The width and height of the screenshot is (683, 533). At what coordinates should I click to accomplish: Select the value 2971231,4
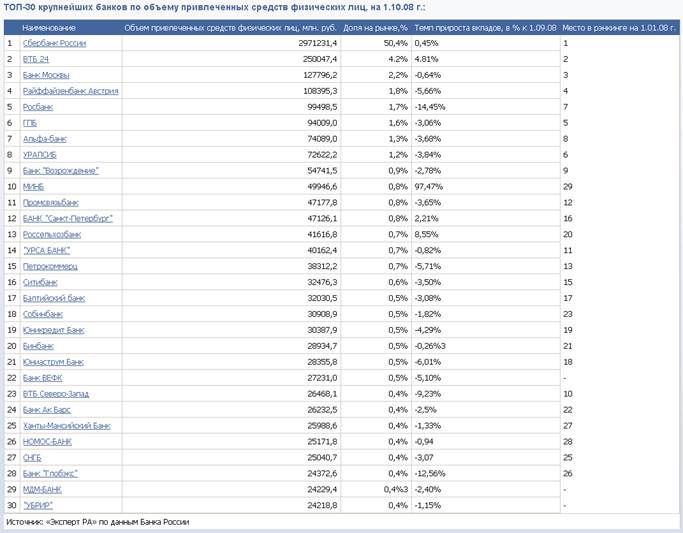(318, 43)
